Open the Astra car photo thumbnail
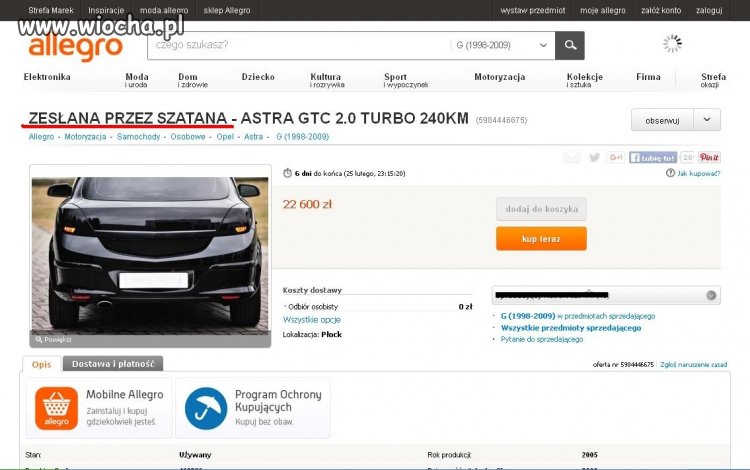Viewport: 750px width, 470px height. 150,256
